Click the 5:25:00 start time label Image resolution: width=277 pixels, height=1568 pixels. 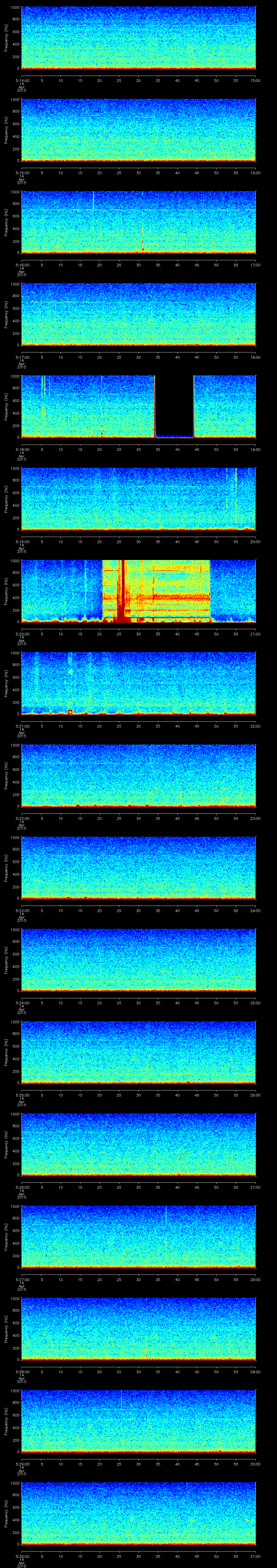22,1095
